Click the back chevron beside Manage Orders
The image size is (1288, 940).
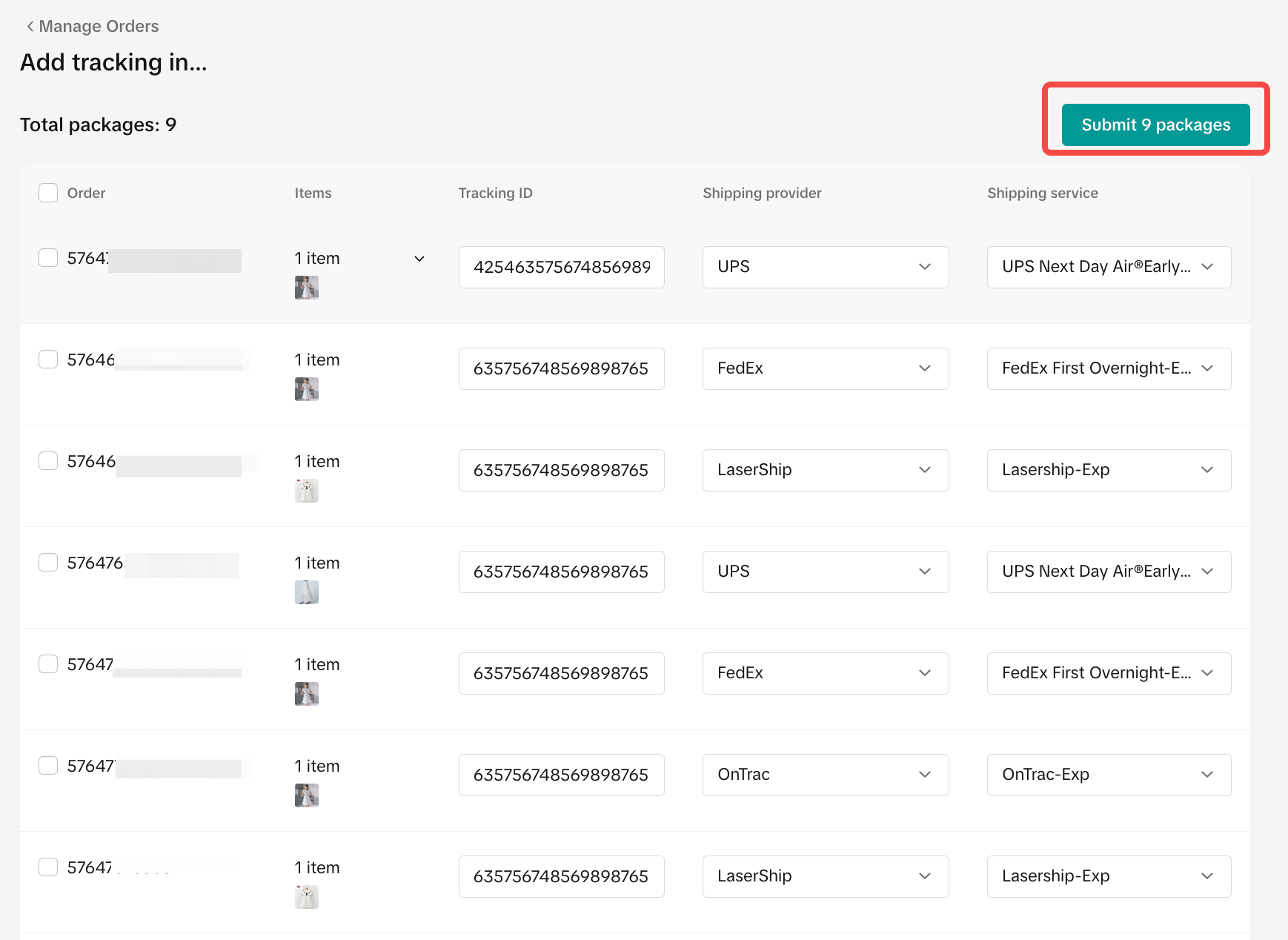(x=30, y=27)
